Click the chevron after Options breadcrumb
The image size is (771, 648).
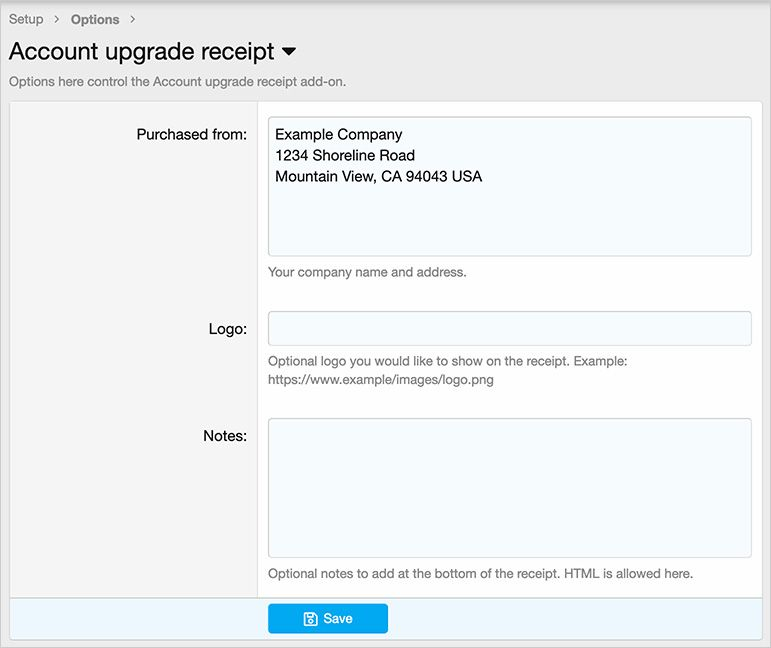point(133,19)
